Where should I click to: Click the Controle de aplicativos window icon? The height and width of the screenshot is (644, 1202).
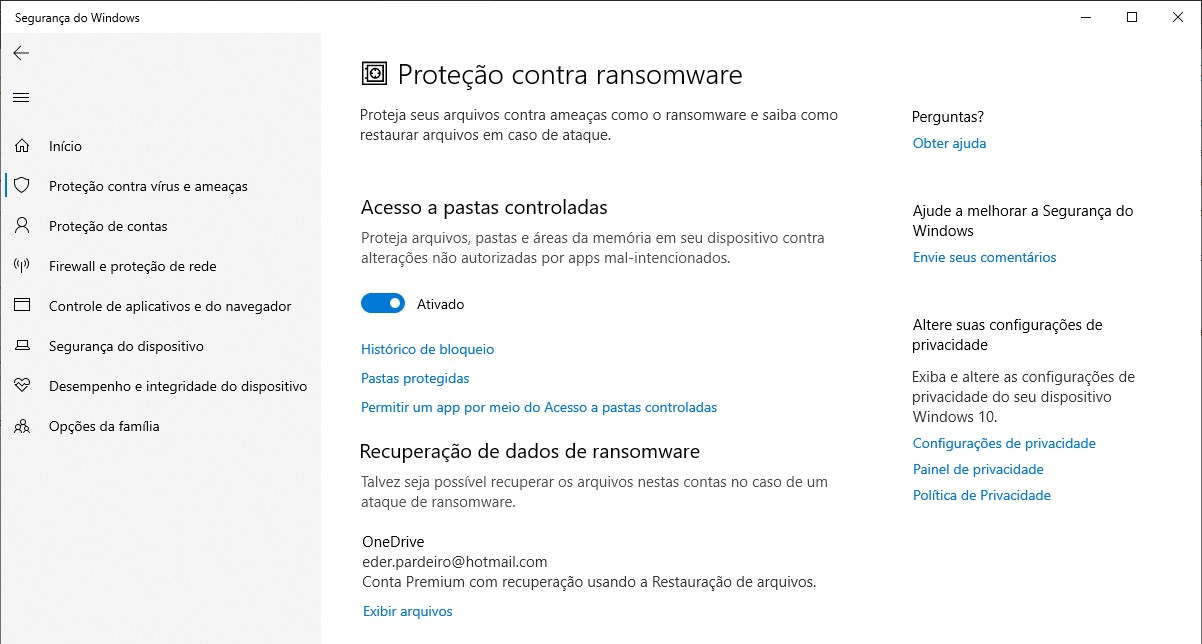coord(22,306)
